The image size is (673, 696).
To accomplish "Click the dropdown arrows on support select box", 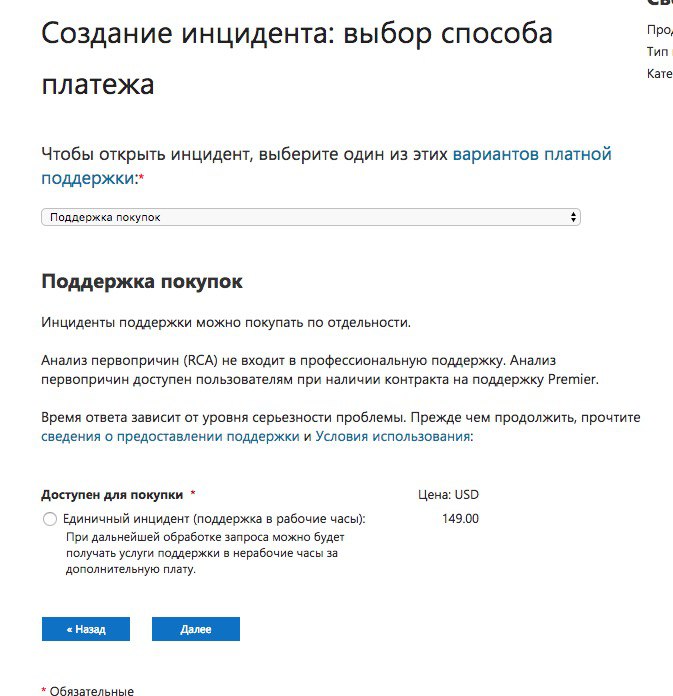I will pyautogui.click(x=573, y=217).
